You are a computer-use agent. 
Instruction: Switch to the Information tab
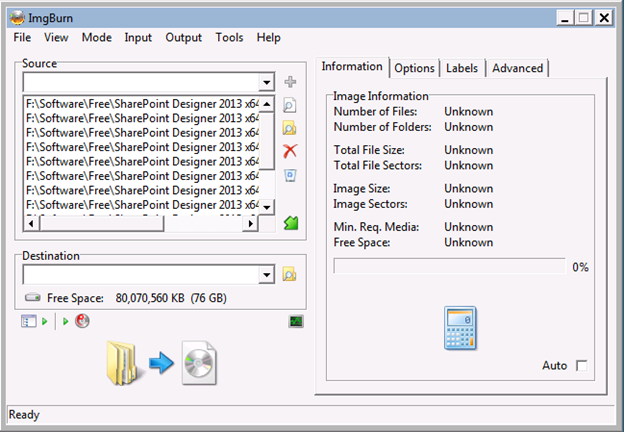click(x=352, y=66)
